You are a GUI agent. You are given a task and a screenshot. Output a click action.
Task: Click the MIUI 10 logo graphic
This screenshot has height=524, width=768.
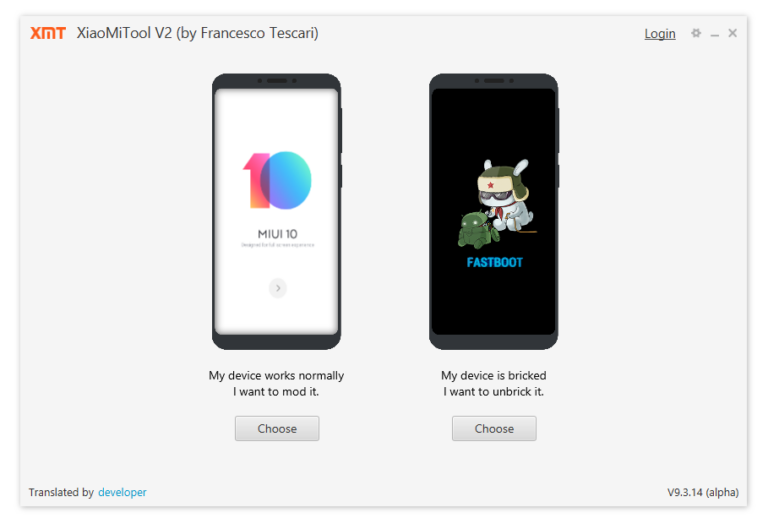[x=277, y=180]
